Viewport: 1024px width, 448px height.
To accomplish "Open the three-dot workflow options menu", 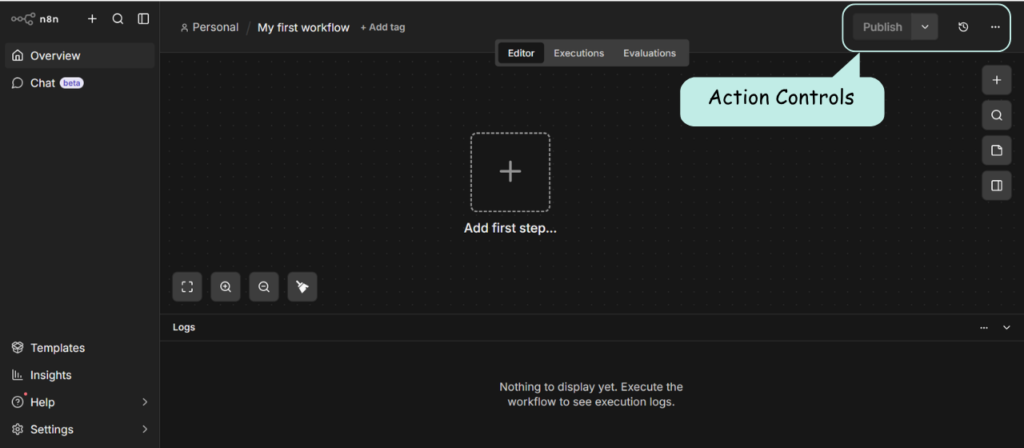I will click(995, 27).
